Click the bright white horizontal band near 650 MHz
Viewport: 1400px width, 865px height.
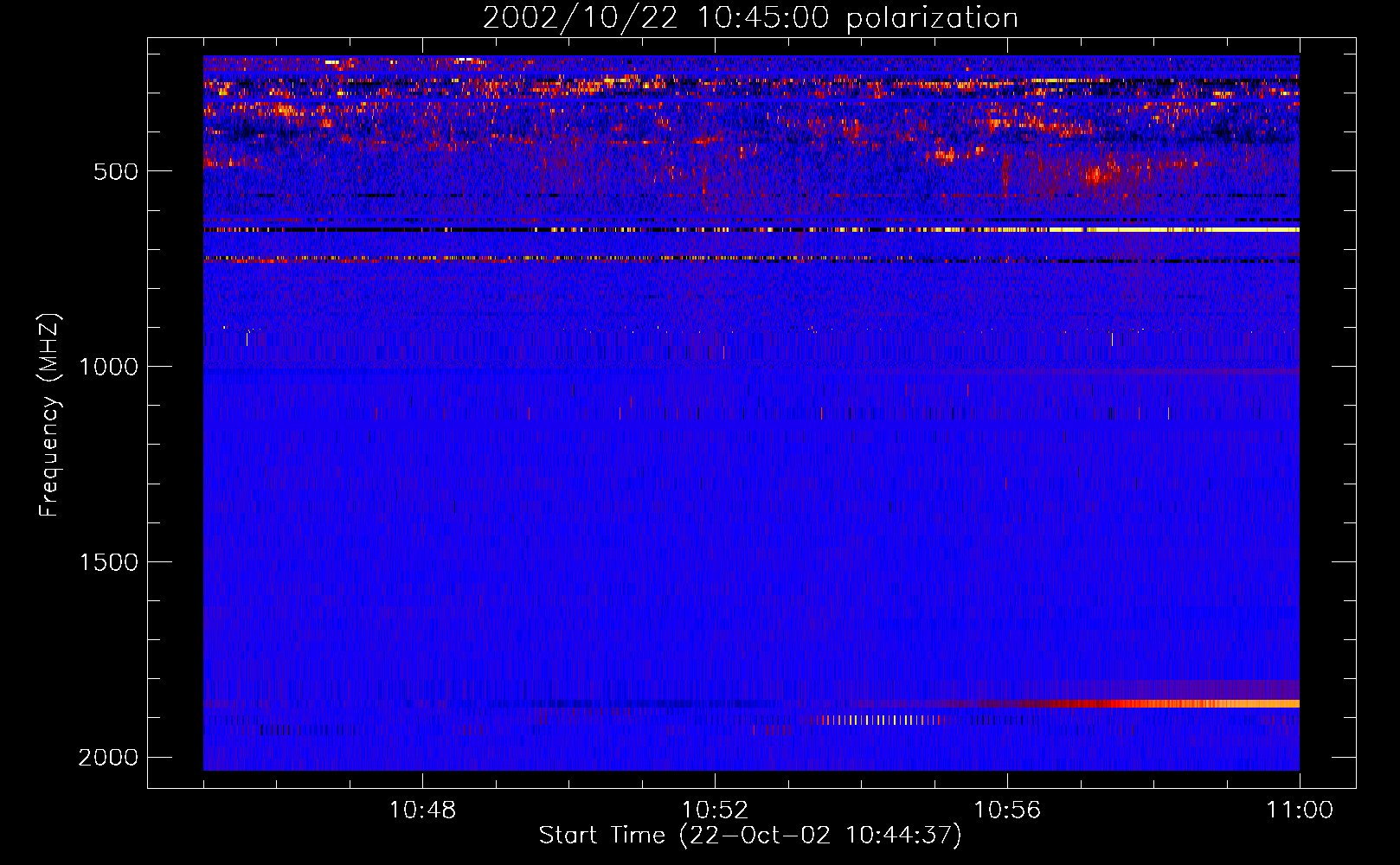coord(1172,230)
